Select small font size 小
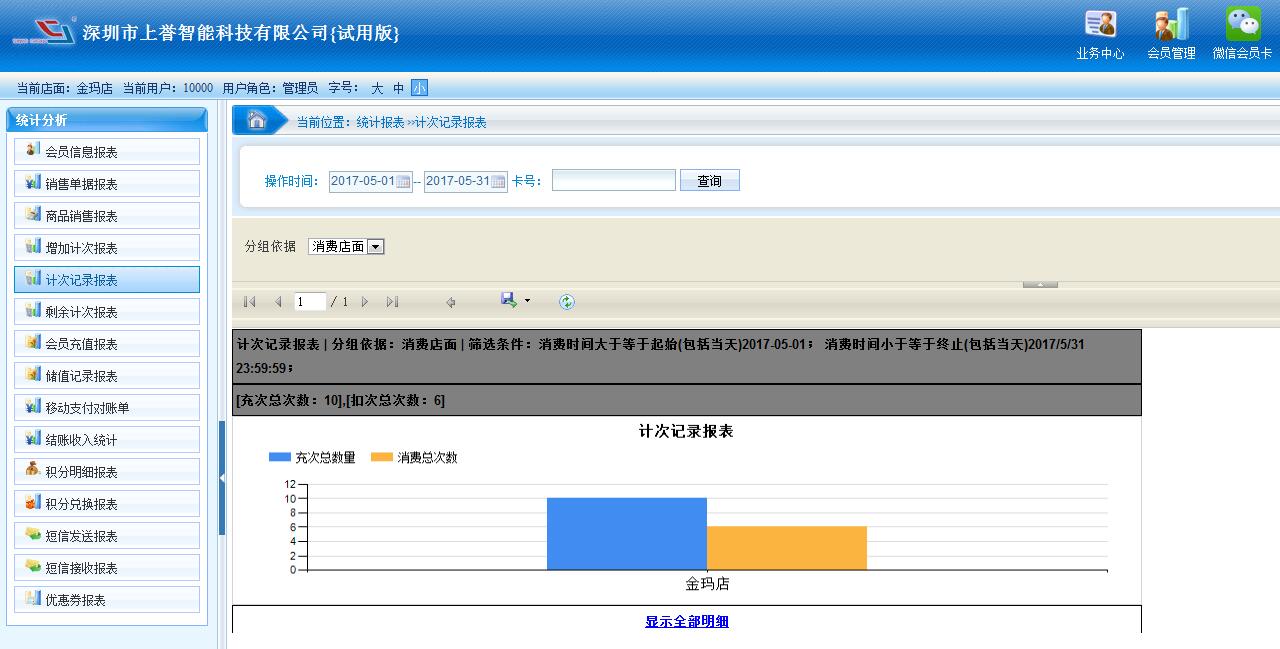 (x=419, y=88)
